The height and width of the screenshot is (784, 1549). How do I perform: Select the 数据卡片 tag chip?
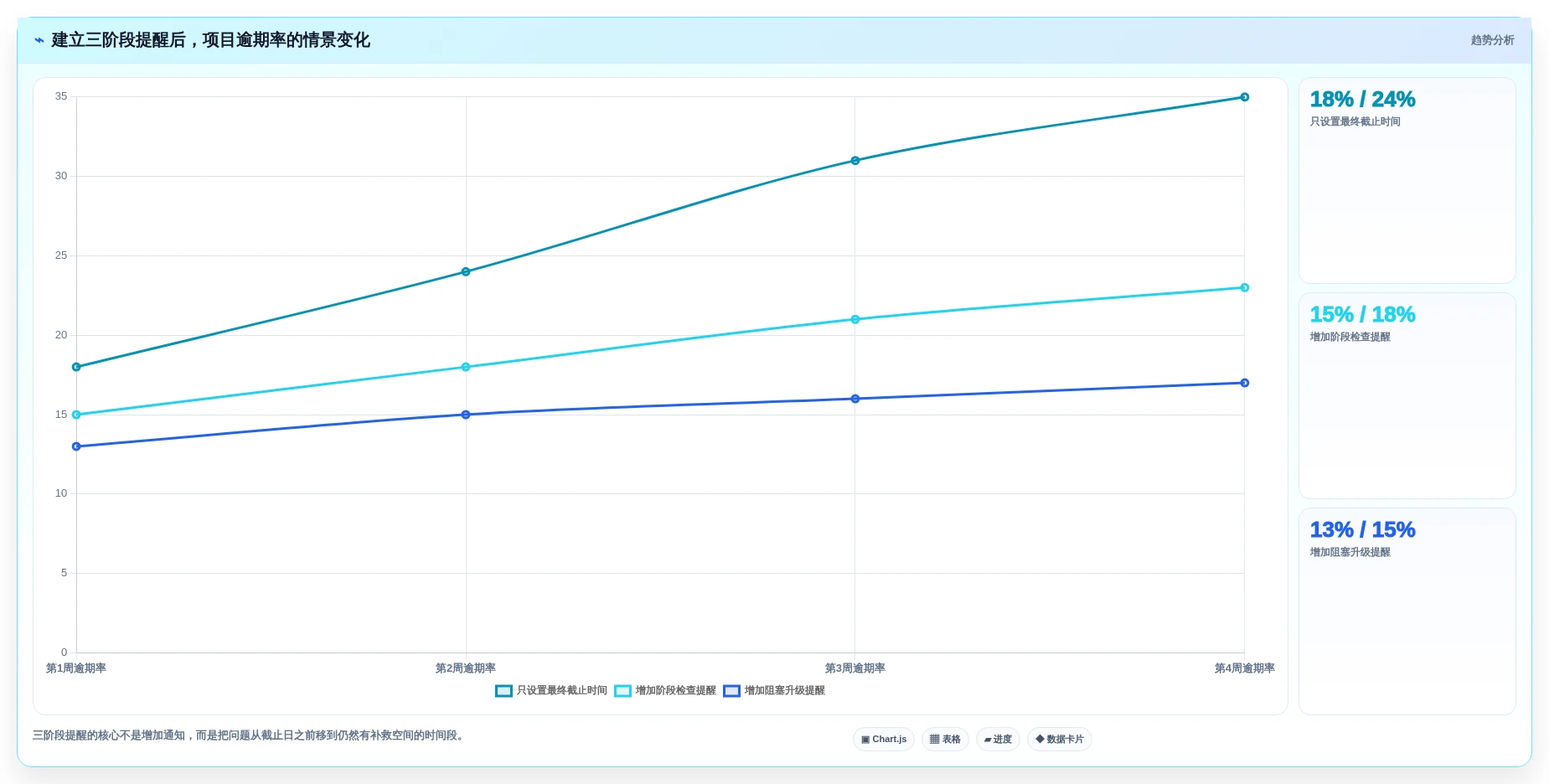click(x=1060, y=740)
